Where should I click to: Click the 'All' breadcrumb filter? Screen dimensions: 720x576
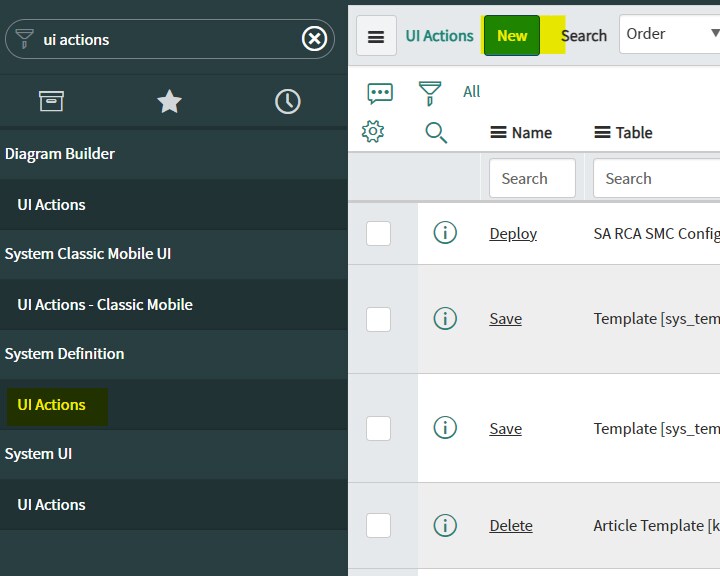tap(471, 91)
